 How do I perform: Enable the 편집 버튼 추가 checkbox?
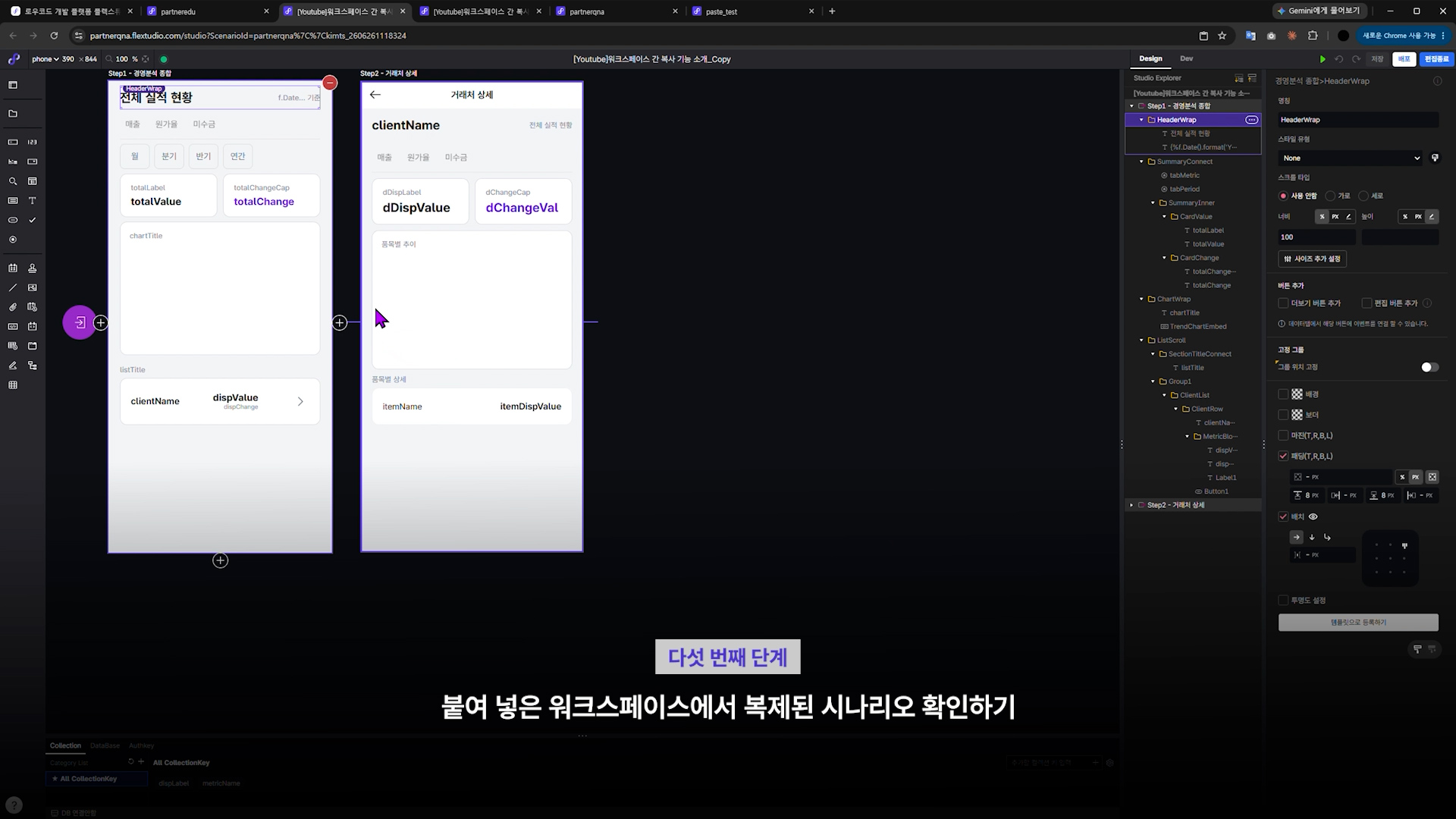click(x=1367, y=303)
